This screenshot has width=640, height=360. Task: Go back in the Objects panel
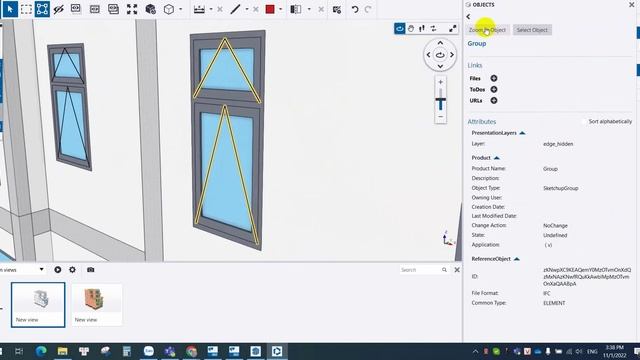coord(468,17)
